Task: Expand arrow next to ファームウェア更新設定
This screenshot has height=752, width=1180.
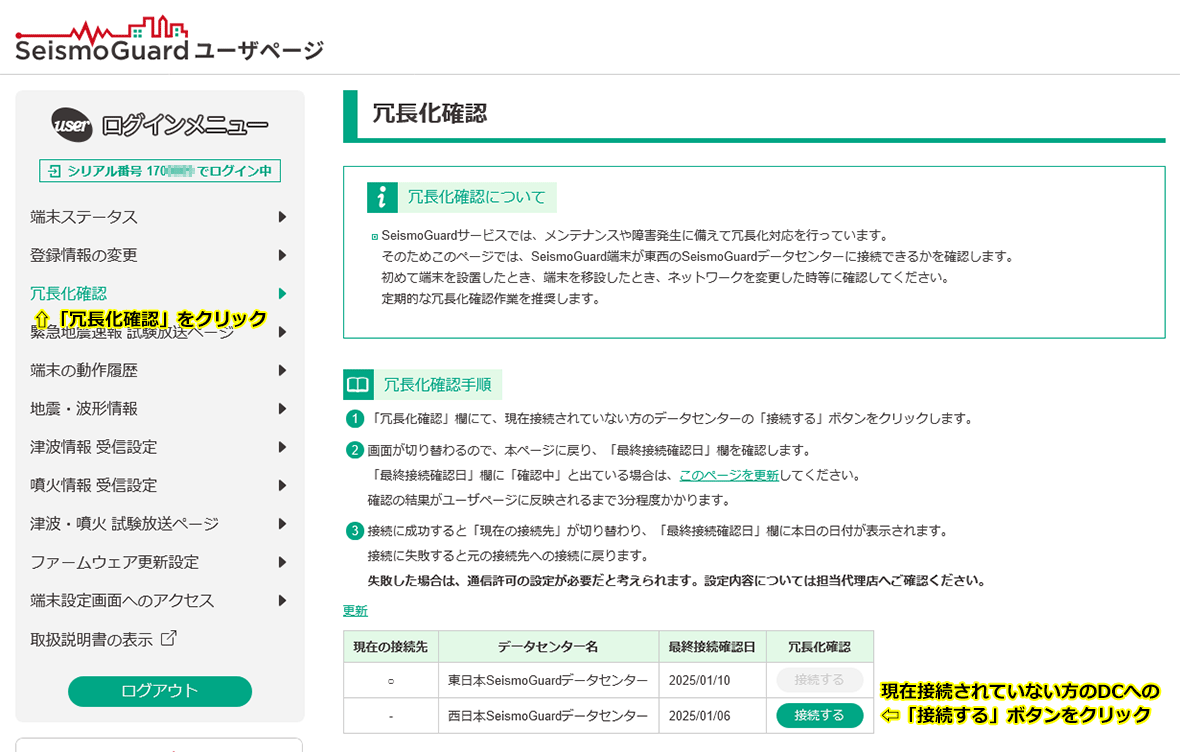Action: coord(282,562)
